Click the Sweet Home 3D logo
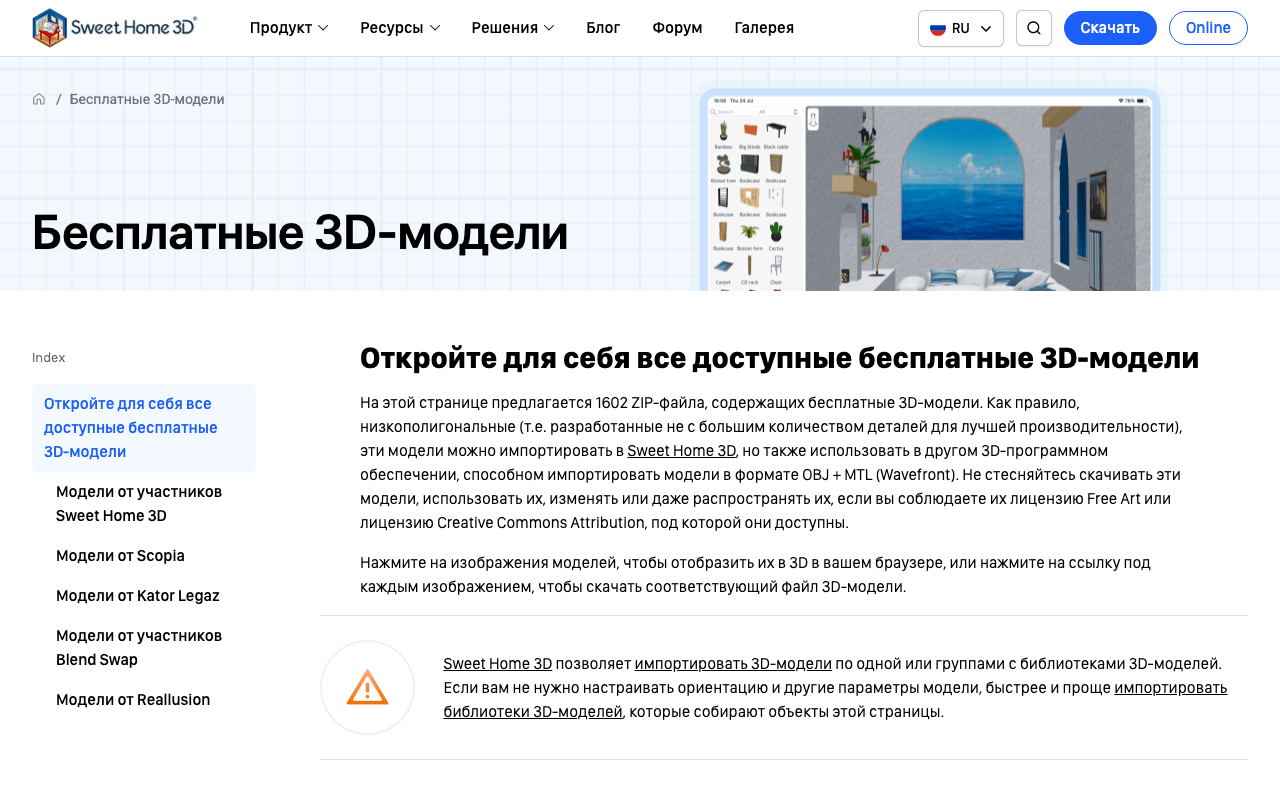Viewport: 1280px width, 800px height. pos(114,28)
